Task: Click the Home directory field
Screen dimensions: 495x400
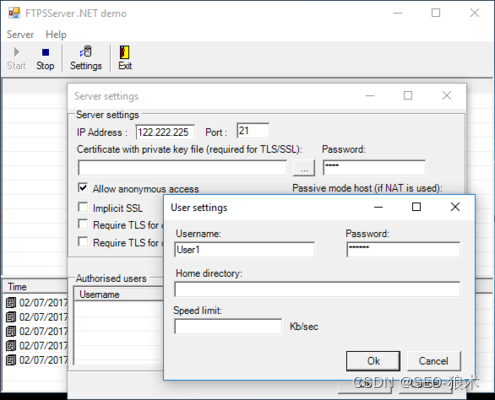Action: (x=317, y=289)
